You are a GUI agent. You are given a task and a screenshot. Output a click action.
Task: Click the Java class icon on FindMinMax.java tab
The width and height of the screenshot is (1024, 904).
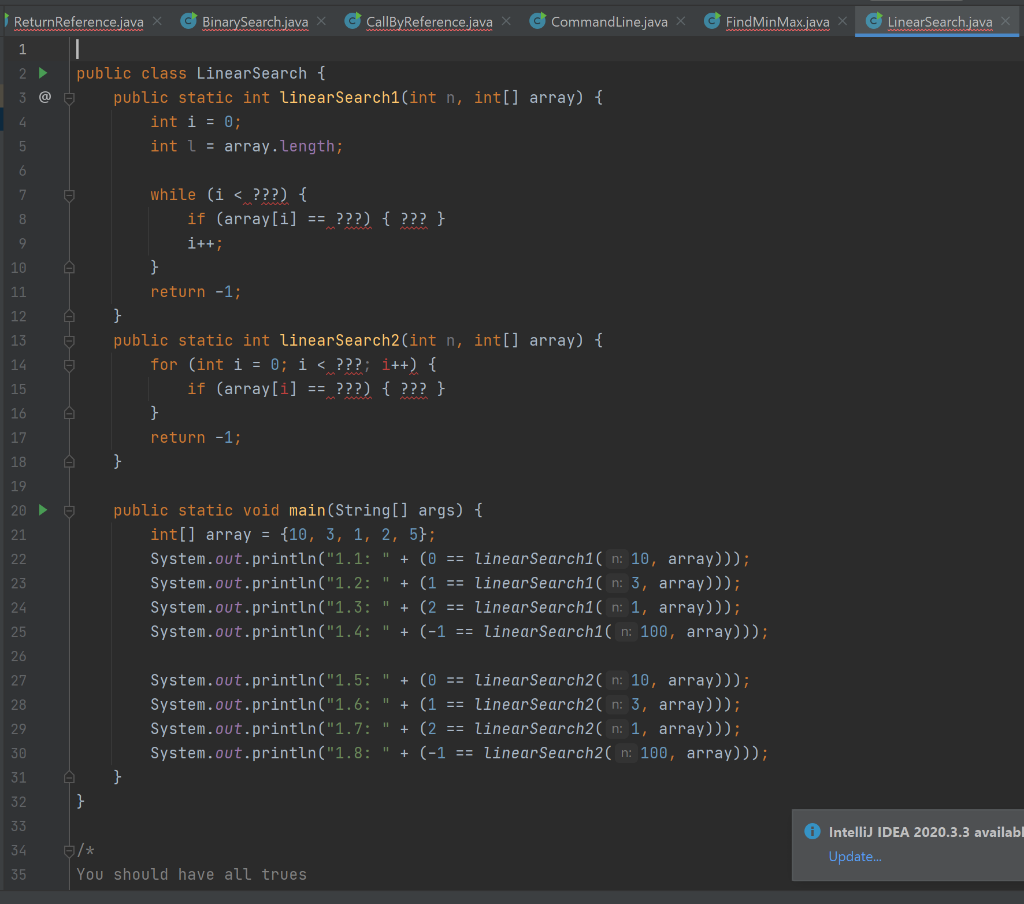(x=711, y=21)
